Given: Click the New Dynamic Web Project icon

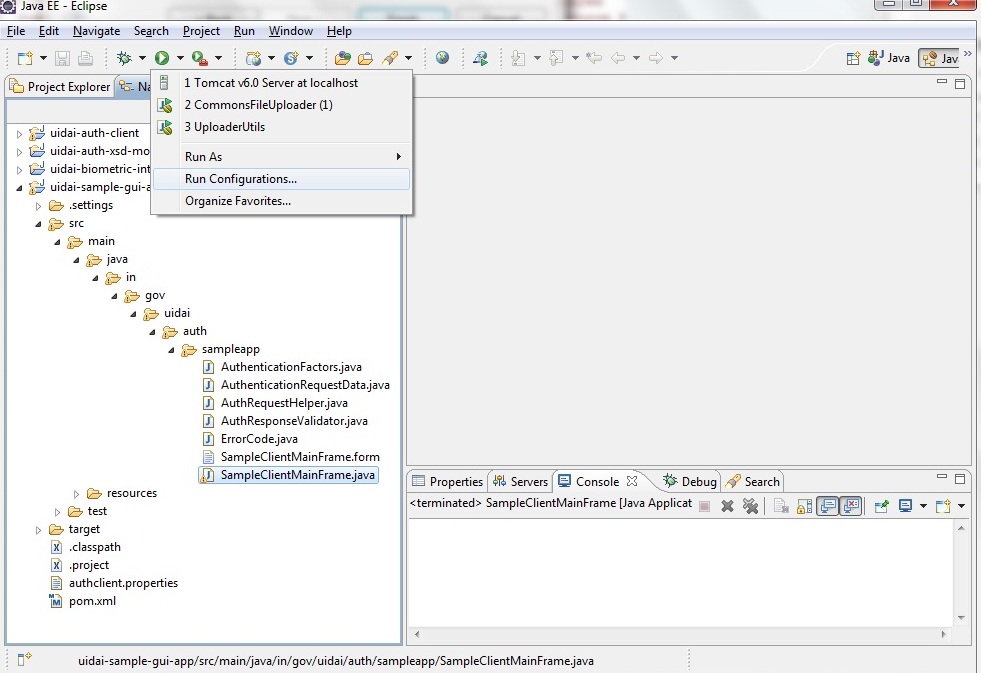Looking at the screenshot, I should [253, 58].
